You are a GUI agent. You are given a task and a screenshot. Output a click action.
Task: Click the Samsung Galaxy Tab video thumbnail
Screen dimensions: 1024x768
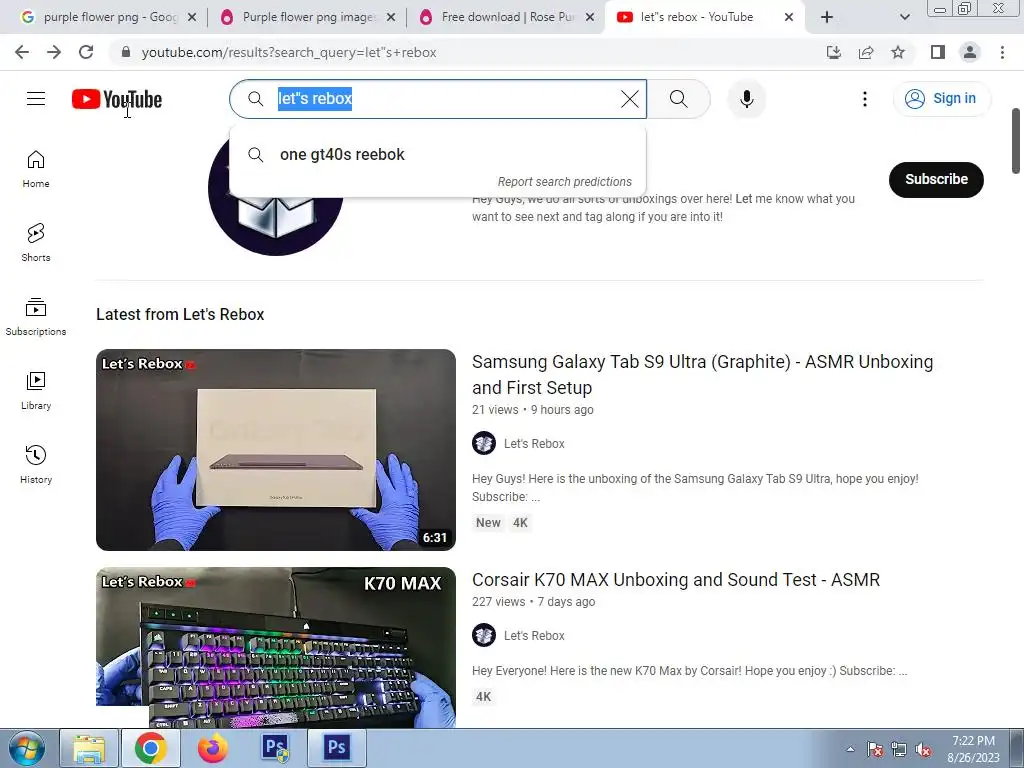[x=276, y=449]
